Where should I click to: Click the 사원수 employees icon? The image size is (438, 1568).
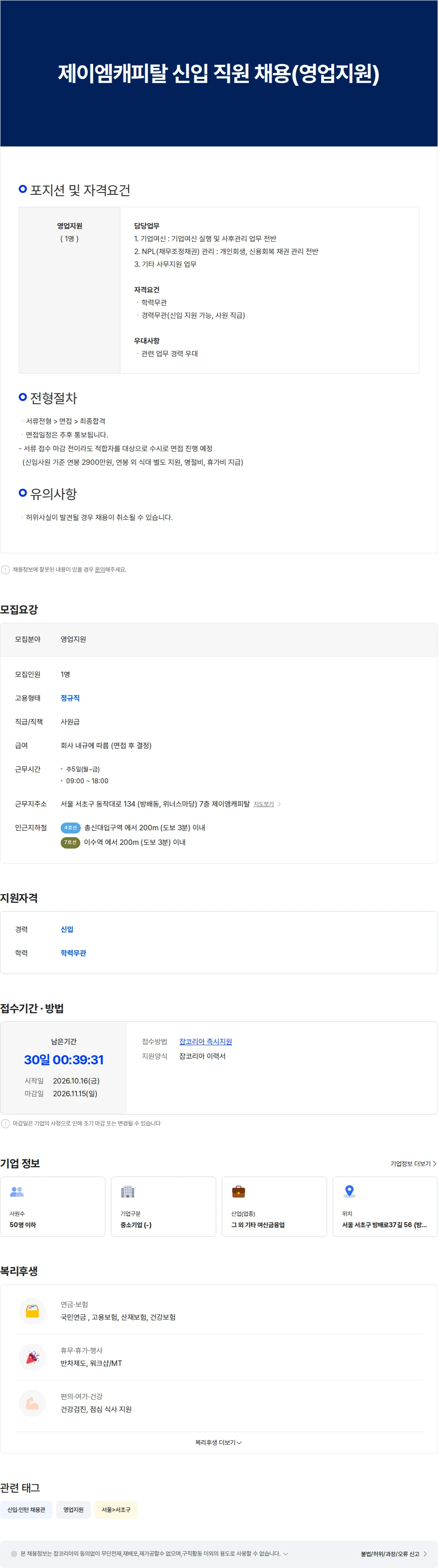point(17,1192)
